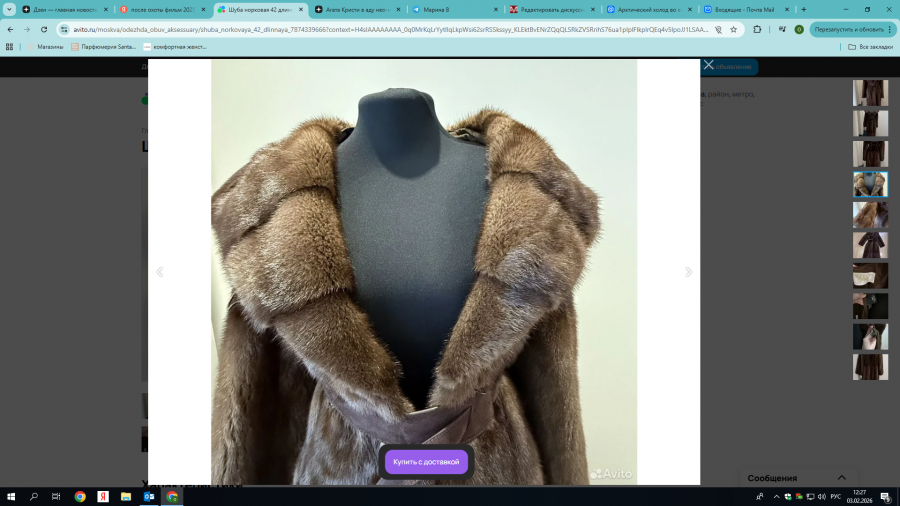900x506 pixels.
Task: Open a new browser tab with plus
Action: [x=803, y=9]
